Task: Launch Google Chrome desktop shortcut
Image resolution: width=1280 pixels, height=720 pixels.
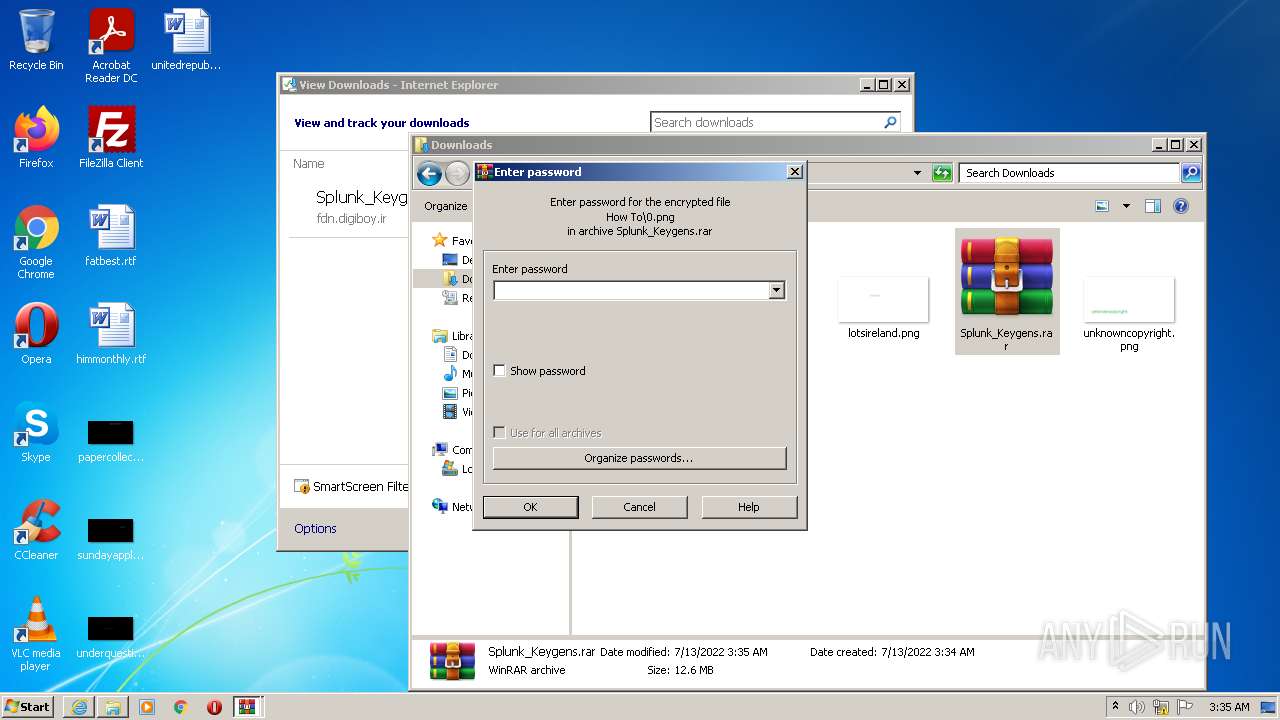Action: point(36,242)
